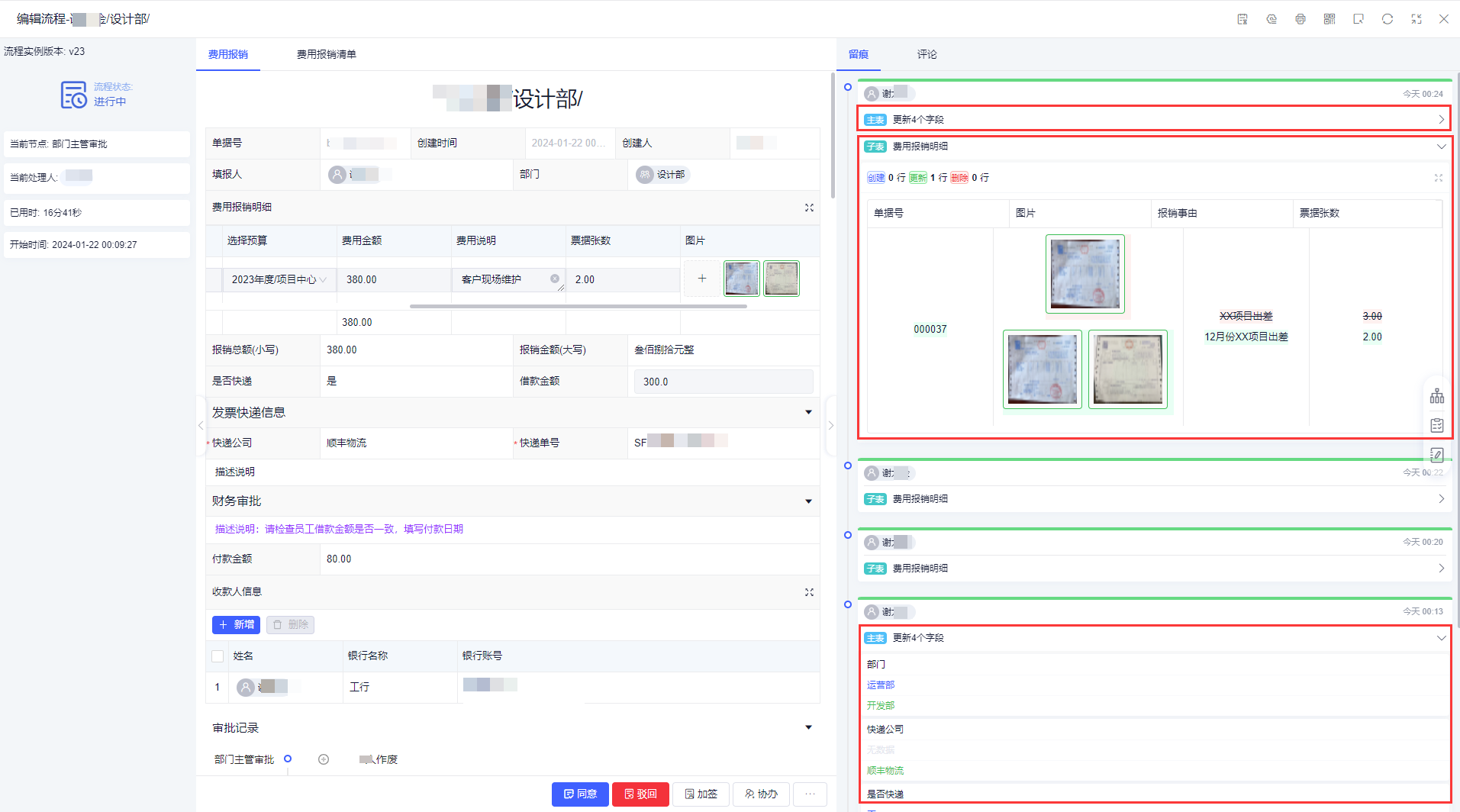
Task: Open the more actions ellipsis button
Action: [810, 794]
